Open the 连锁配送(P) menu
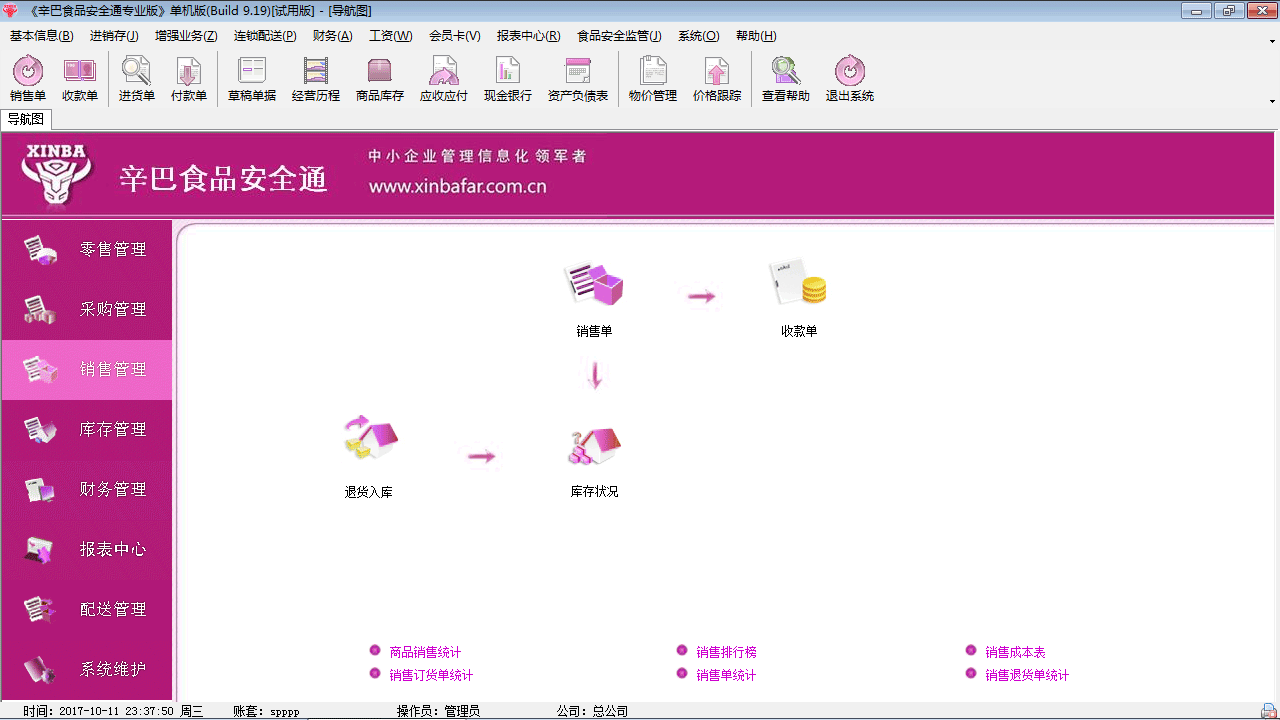This screenshot has height=720, width=1280. coord(265,36)
